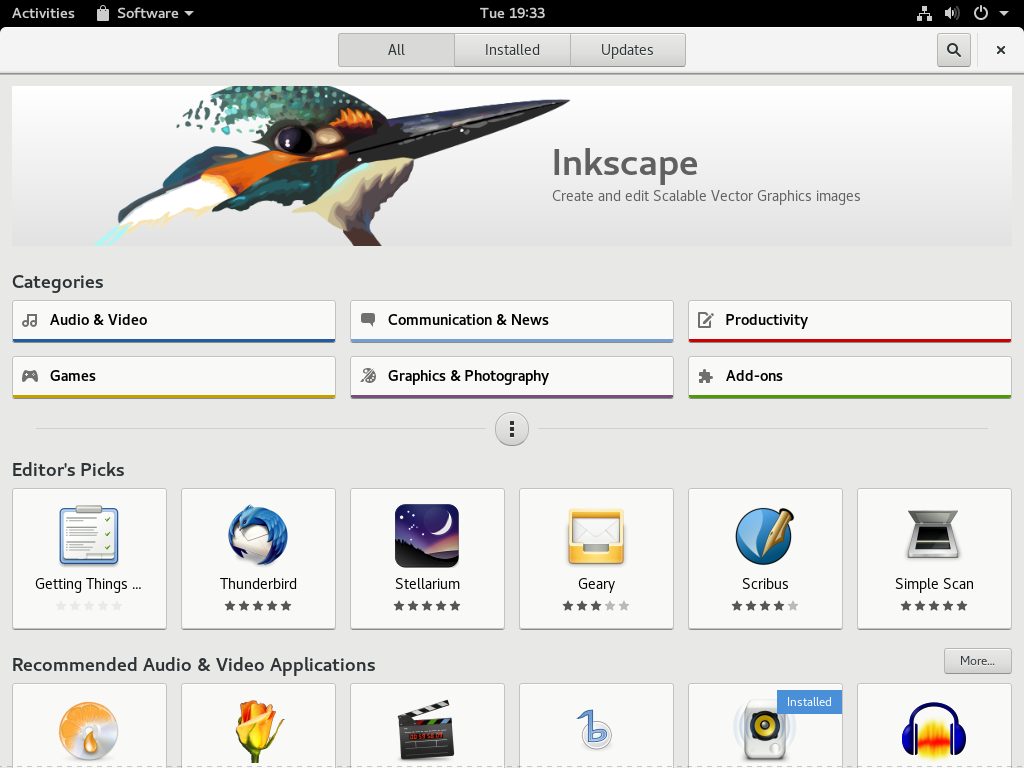Switch to the Updates tab
The height and width of the screenshot is (768, 1024).
pos(627,50)
